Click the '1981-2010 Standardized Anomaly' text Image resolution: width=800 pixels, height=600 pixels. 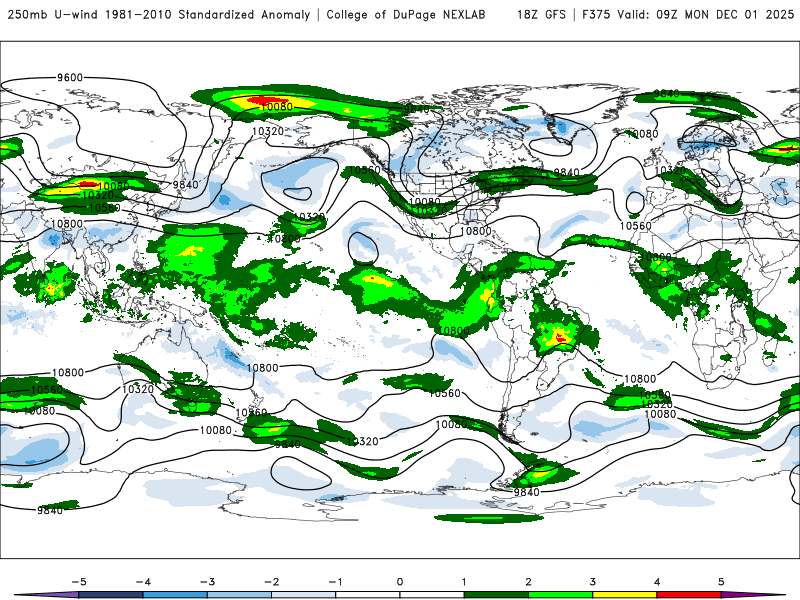208,15
